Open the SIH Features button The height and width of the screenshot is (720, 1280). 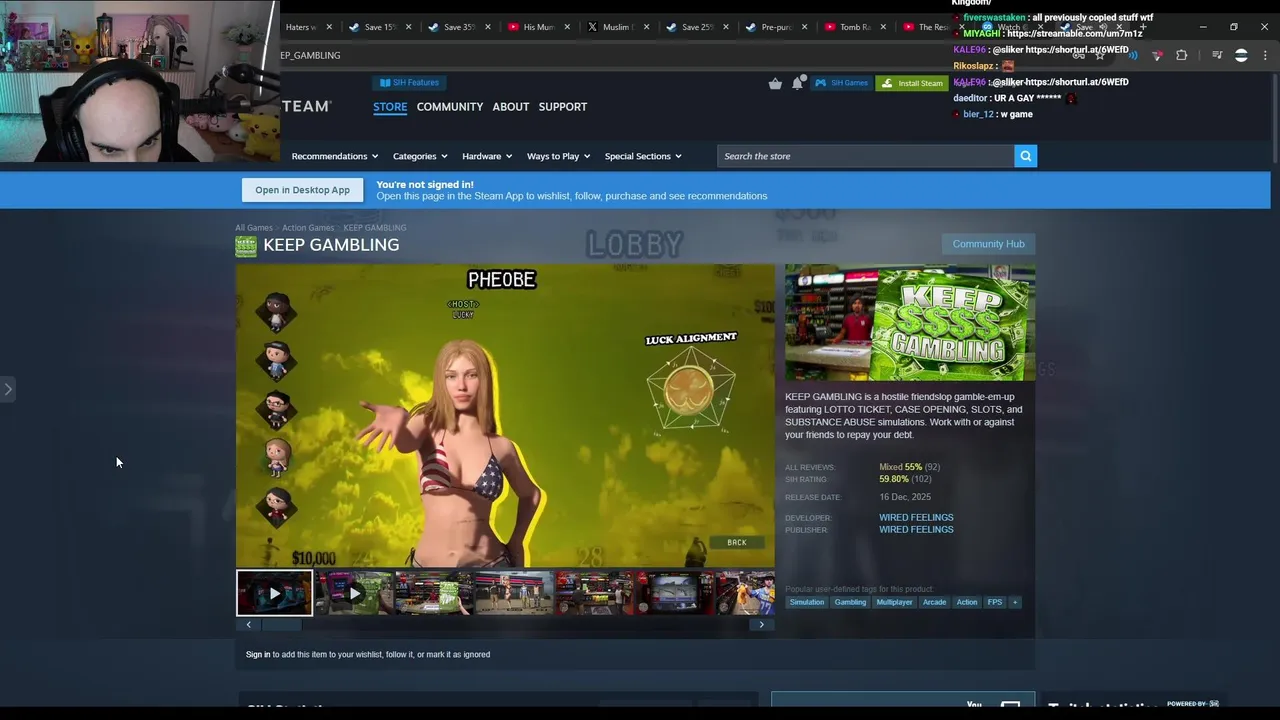click(x=409, y=83)
